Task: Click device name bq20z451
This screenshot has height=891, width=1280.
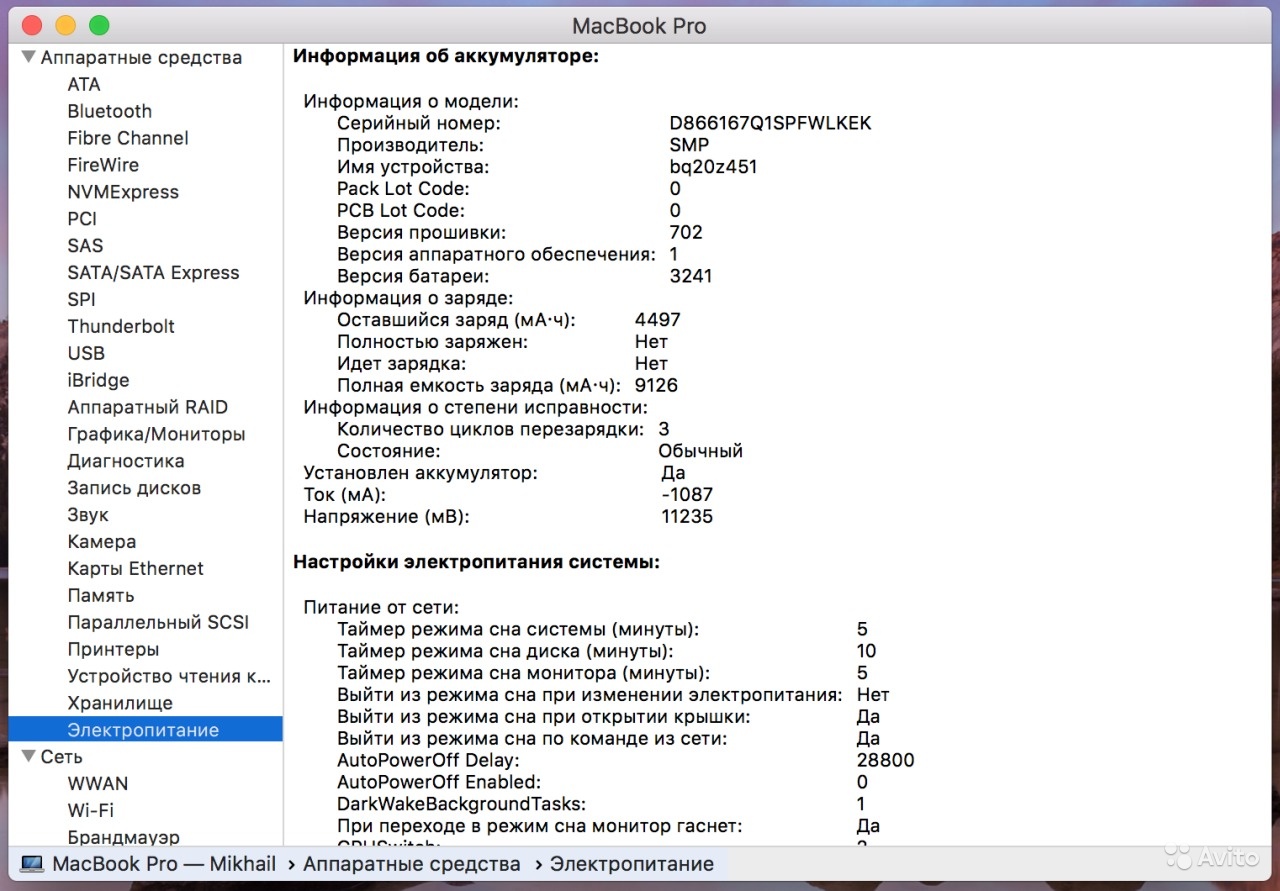Action: point(714,168)
